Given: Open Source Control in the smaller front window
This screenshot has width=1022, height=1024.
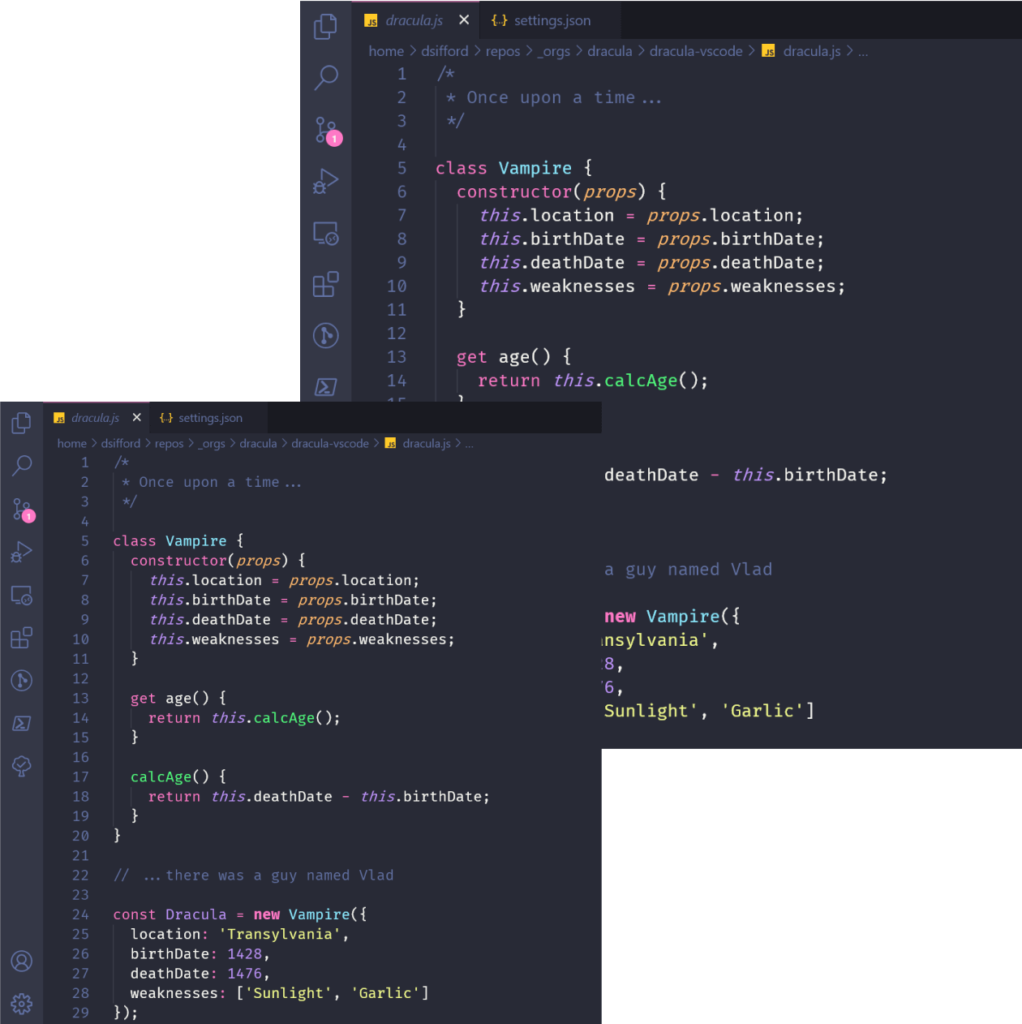Looking at the screenshot, I should pyautogui.click(x=21, y=509).
